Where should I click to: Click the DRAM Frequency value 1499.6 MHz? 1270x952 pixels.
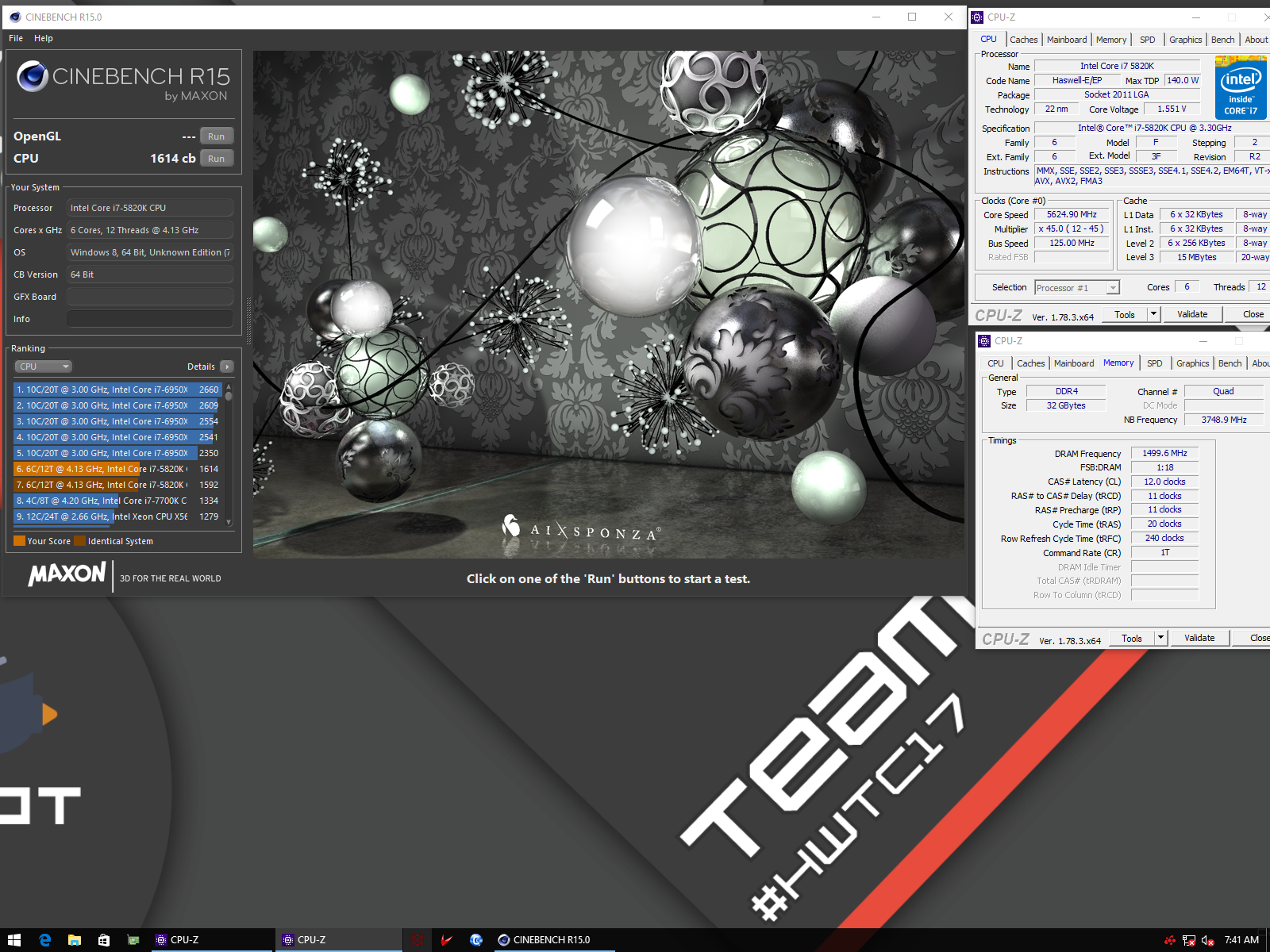click(1164, 453)
